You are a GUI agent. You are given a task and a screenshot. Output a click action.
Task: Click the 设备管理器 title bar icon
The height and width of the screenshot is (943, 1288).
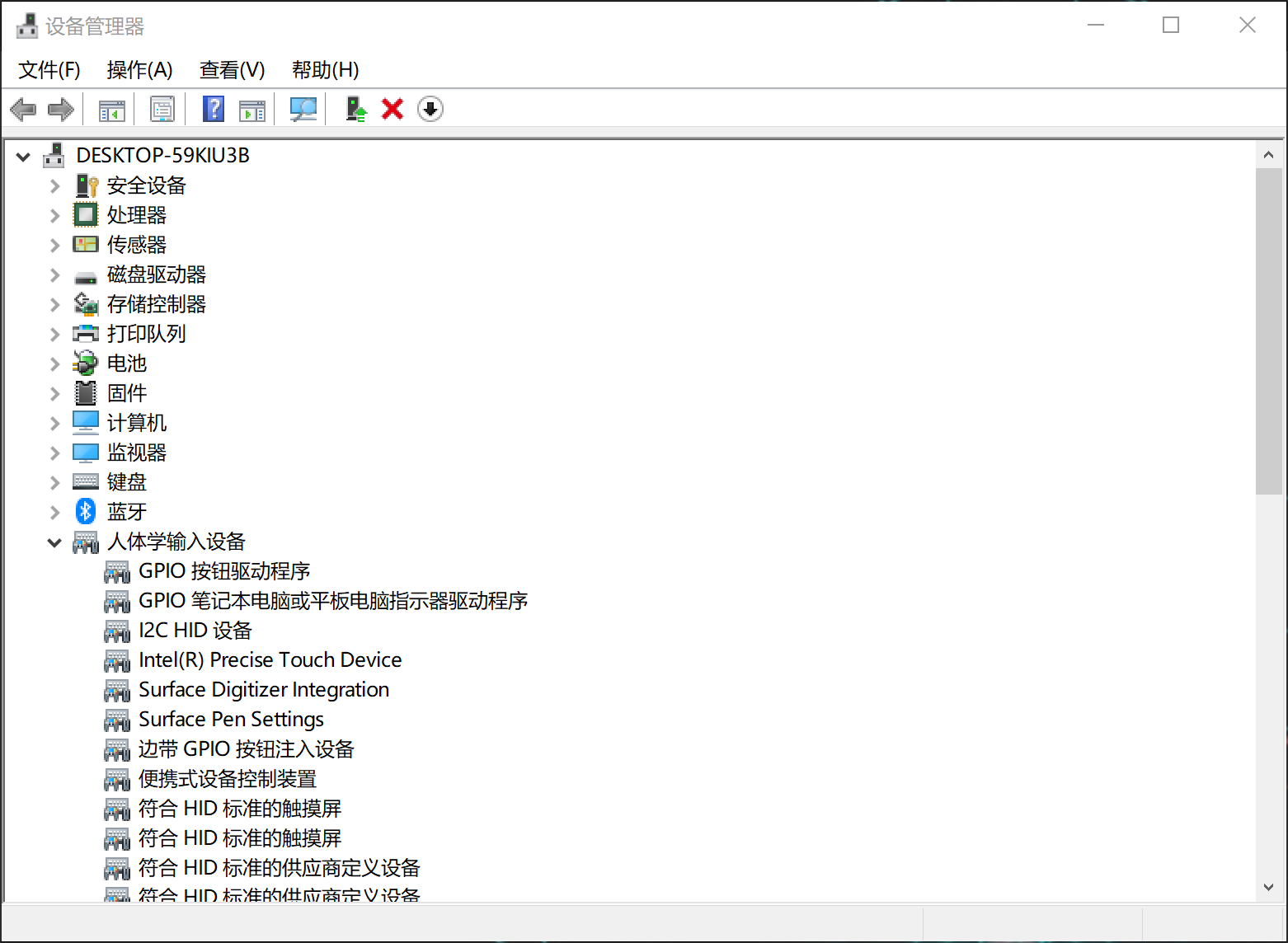coord(27,26)
